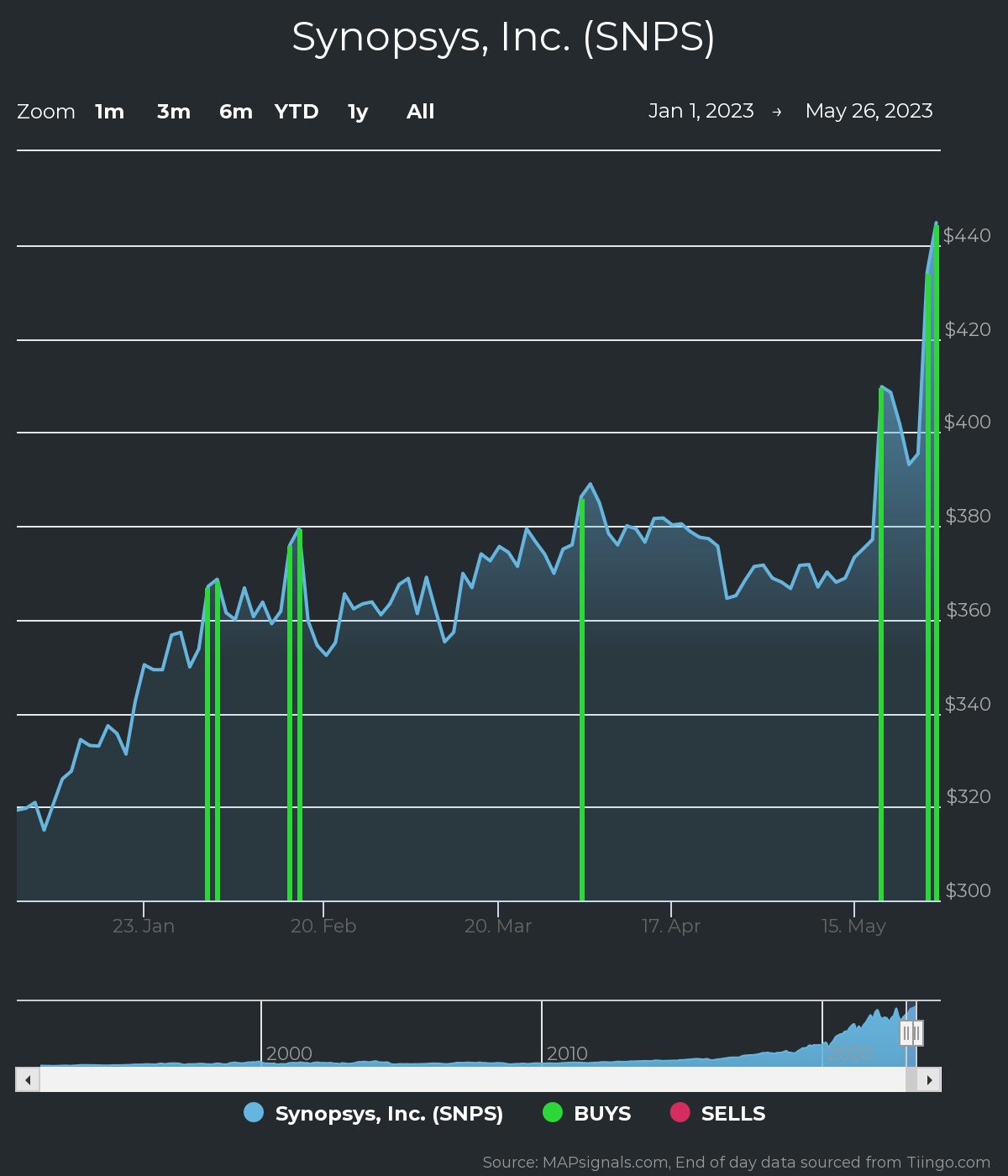Screen dimensions: 1008x1176
Task: Select the 6m zoom range
Action: click(236, 112)
